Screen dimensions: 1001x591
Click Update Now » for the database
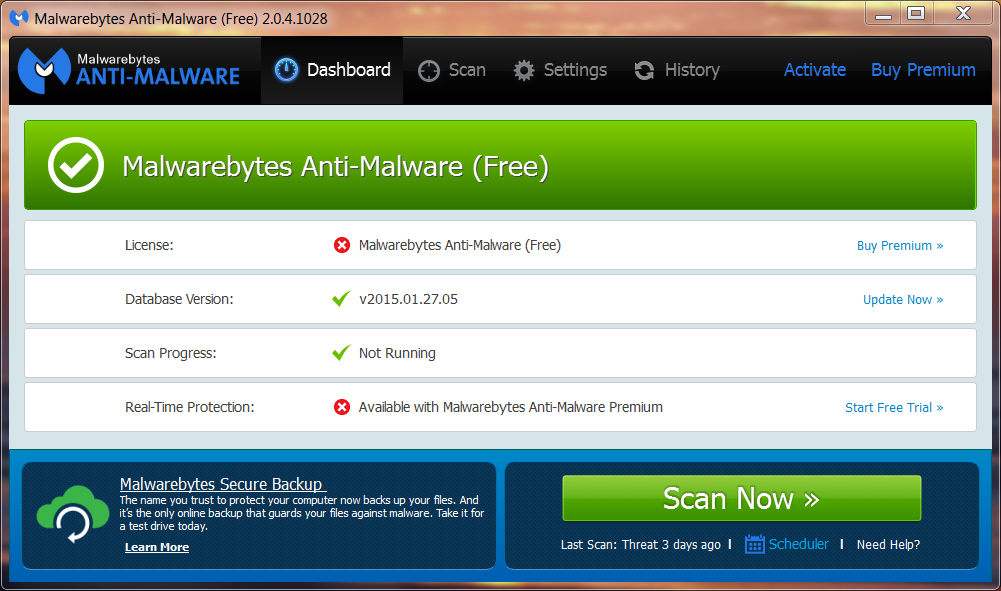tap(903, 299)
